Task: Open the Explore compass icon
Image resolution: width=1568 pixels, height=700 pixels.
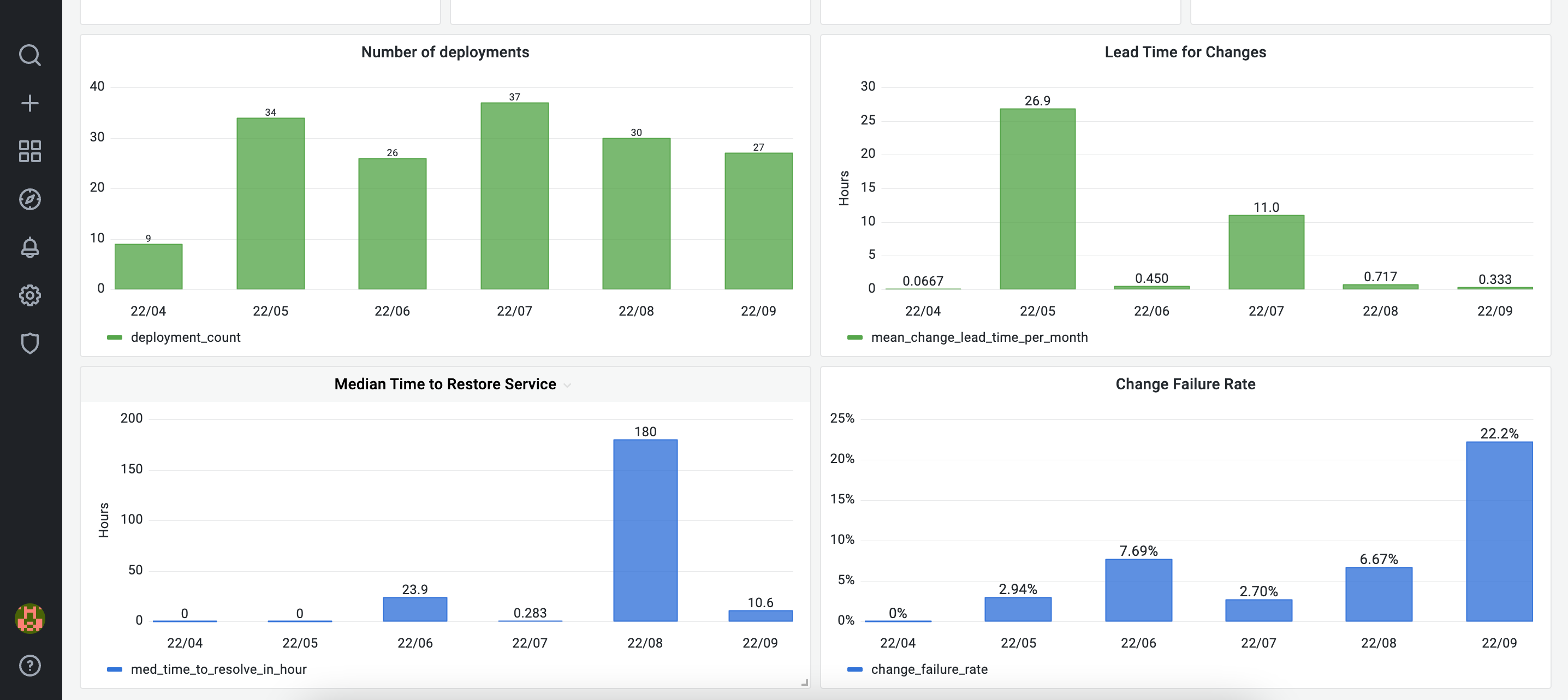Action: (x=30, y=200)
